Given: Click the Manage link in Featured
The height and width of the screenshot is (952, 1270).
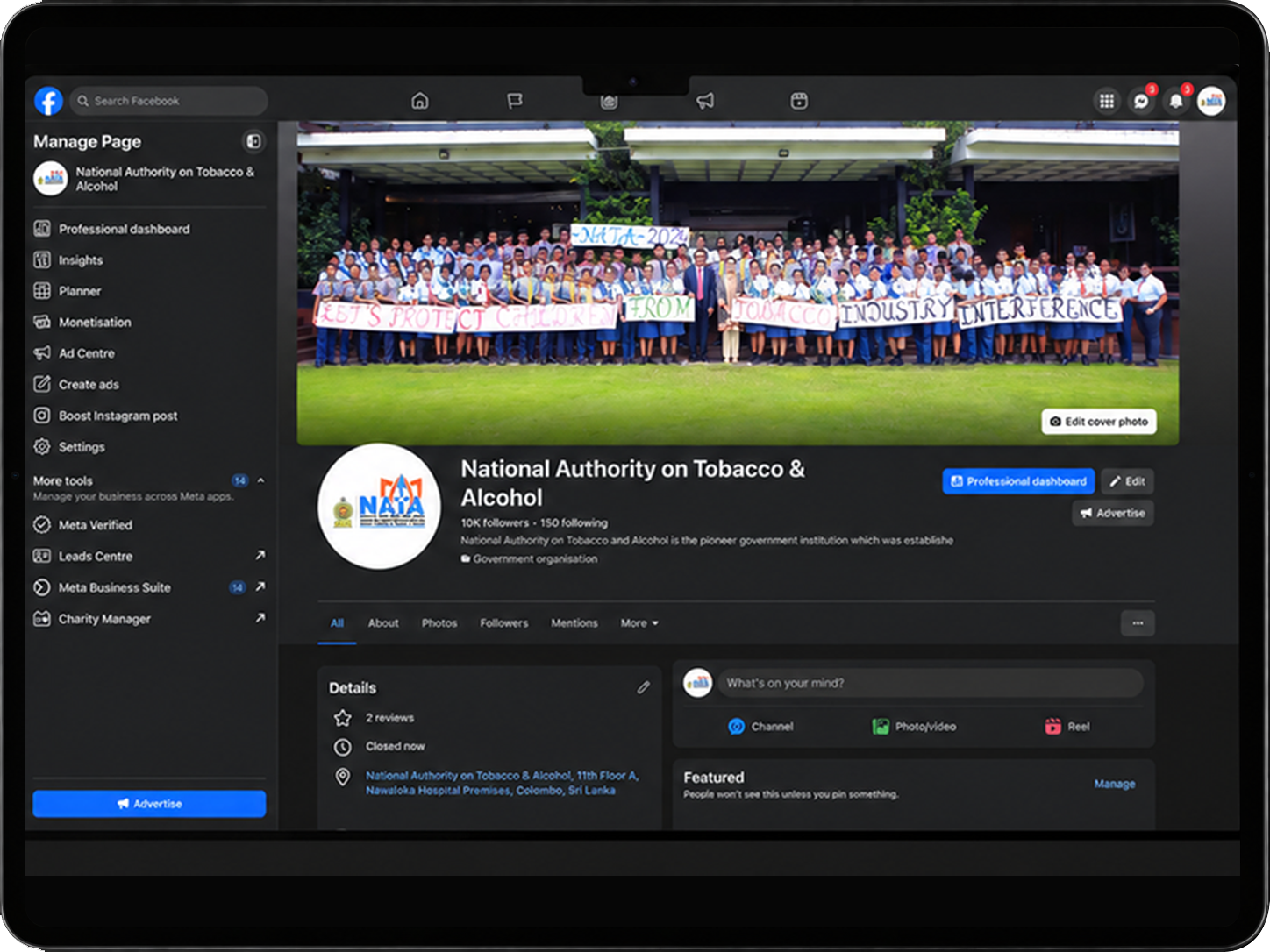Looking at the screenshot, I should (1115, 784).
